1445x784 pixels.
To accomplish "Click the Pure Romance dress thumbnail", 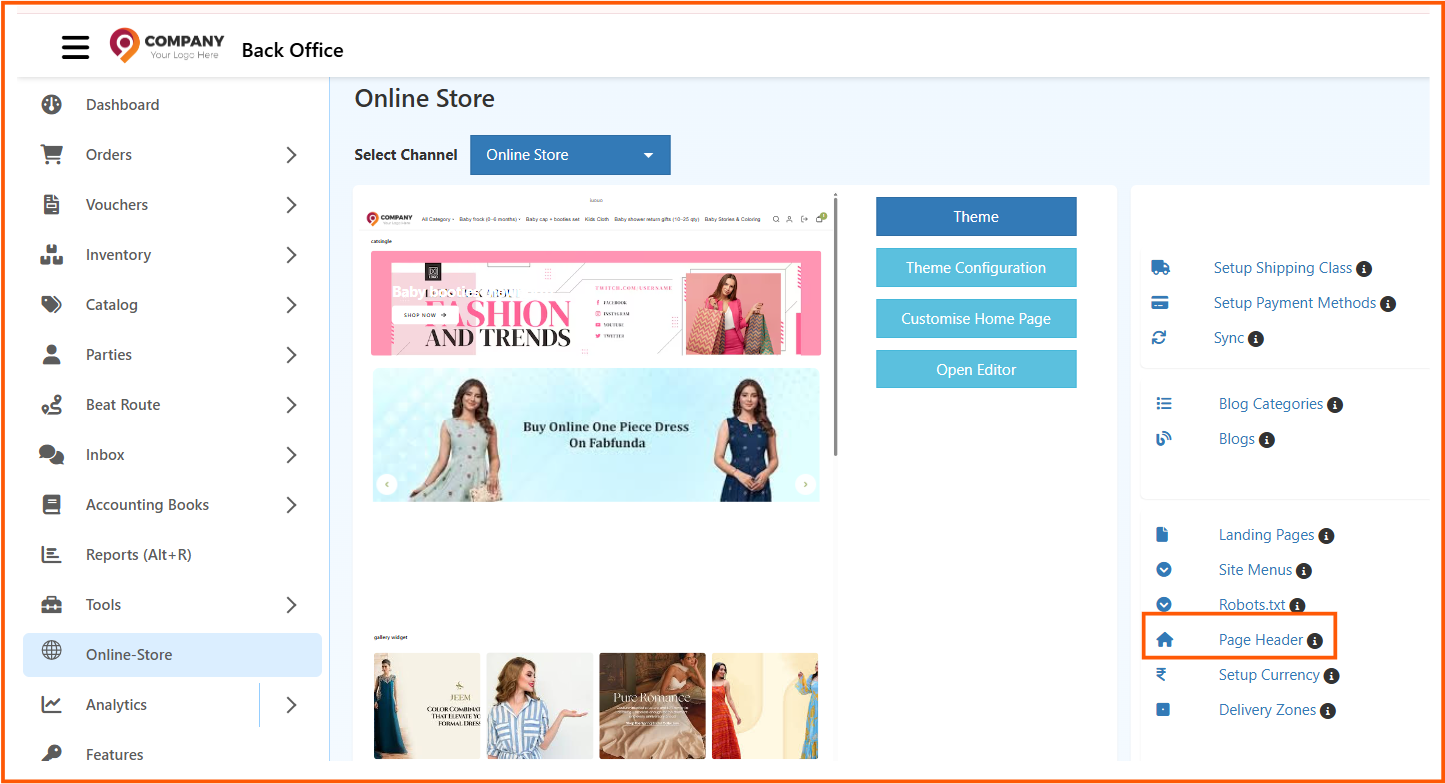I will (x=652, y=706).
